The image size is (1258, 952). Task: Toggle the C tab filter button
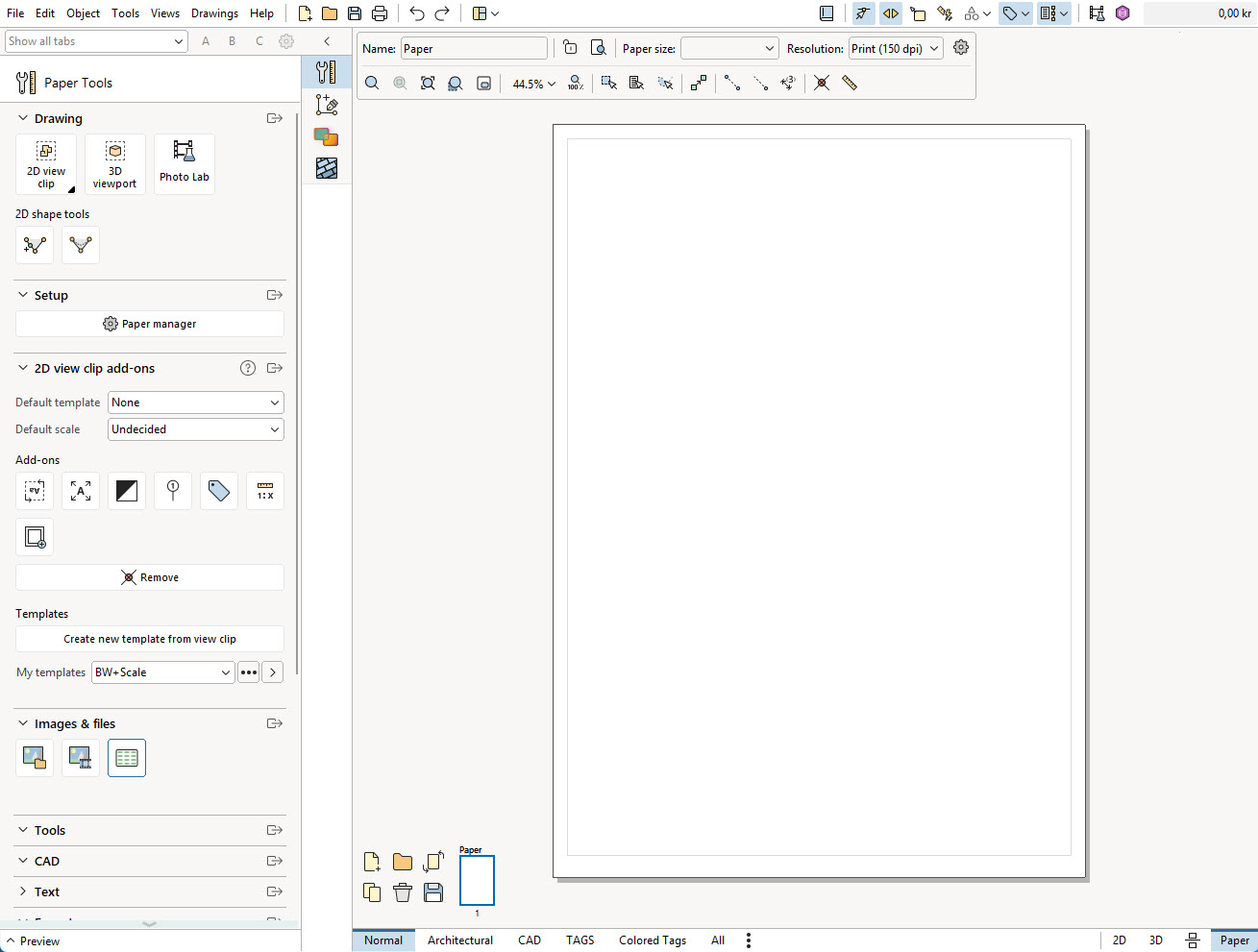point(259,41)
